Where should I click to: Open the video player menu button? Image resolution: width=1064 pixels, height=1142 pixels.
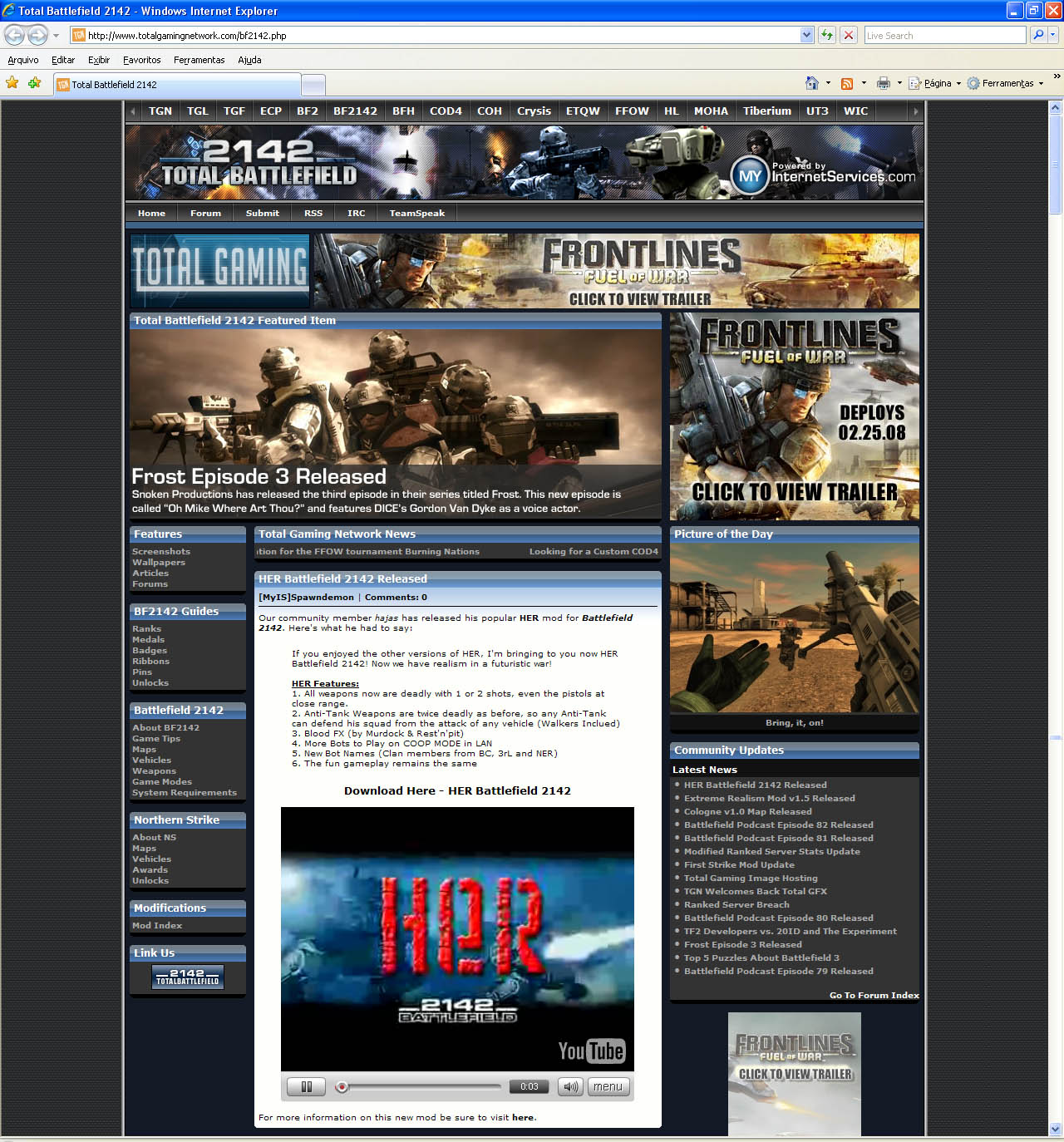pos(608,1086)
